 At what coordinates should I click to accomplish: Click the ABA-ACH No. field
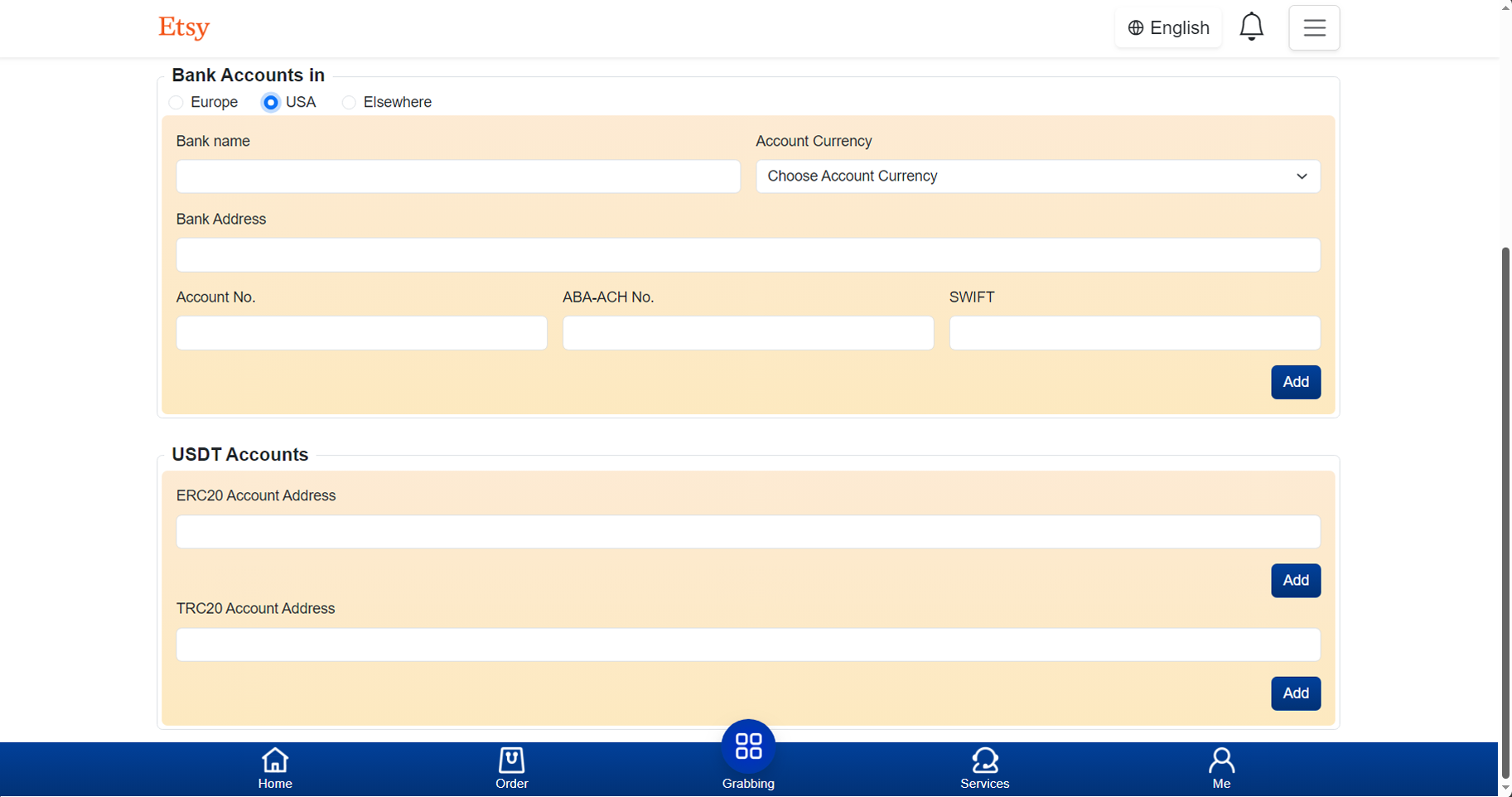(x=748, y=333)
